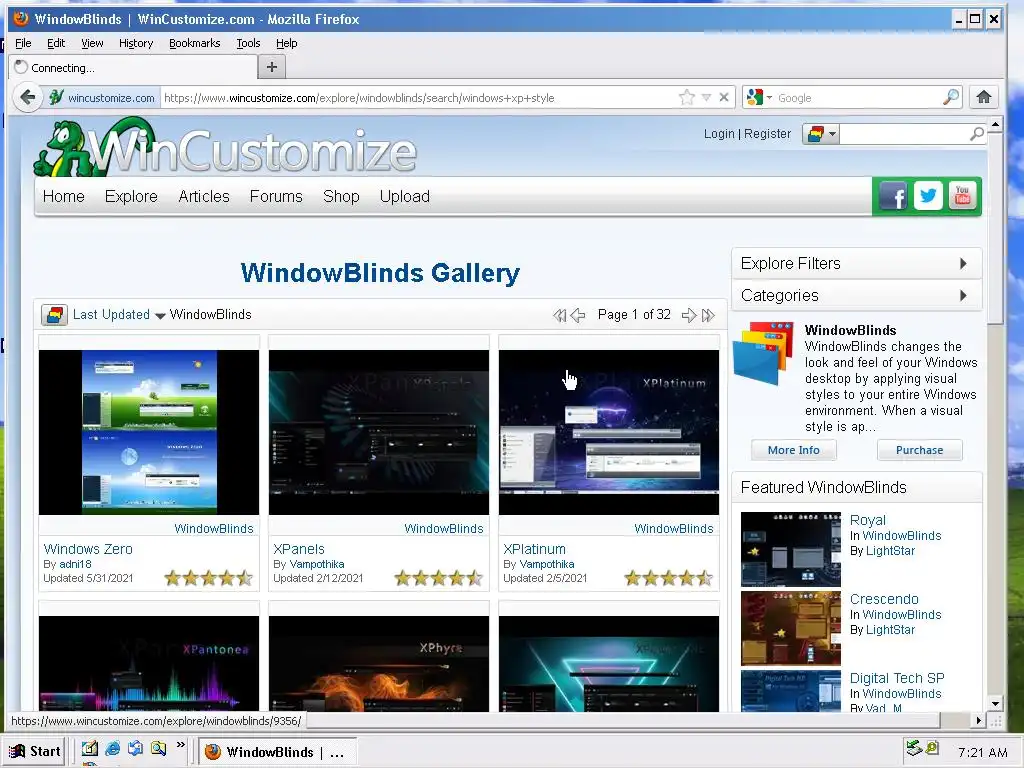Viewport: 1024px width, 768px height.
Task: Go back with the Firefox back arrow
Action: 27,97
